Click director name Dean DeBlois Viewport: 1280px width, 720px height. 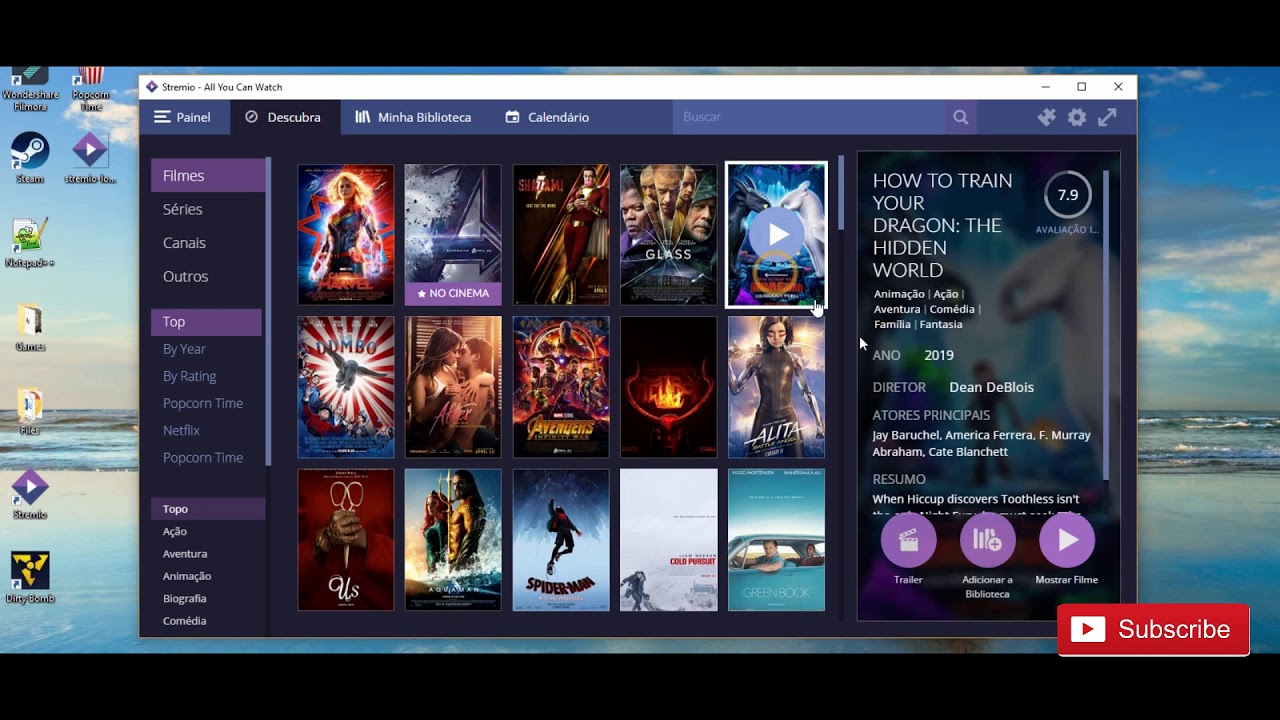click(991, 387)
